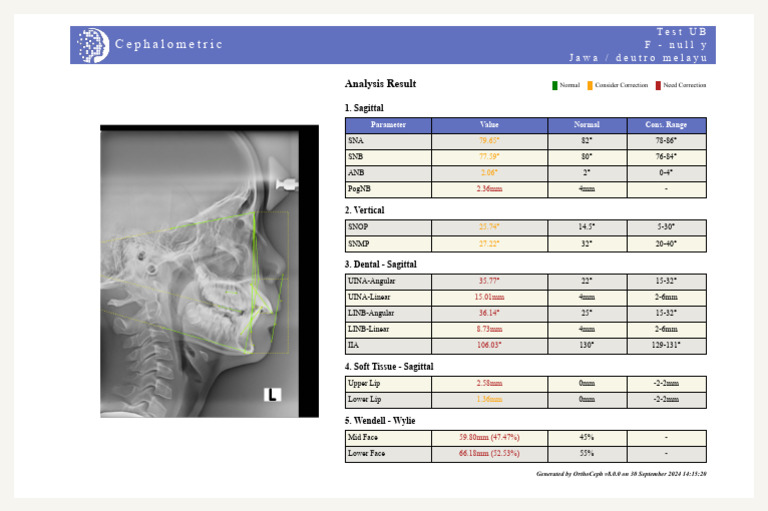Select the 'F - null y' header line
The image size is (768, 511).
[x=675, y=45]
